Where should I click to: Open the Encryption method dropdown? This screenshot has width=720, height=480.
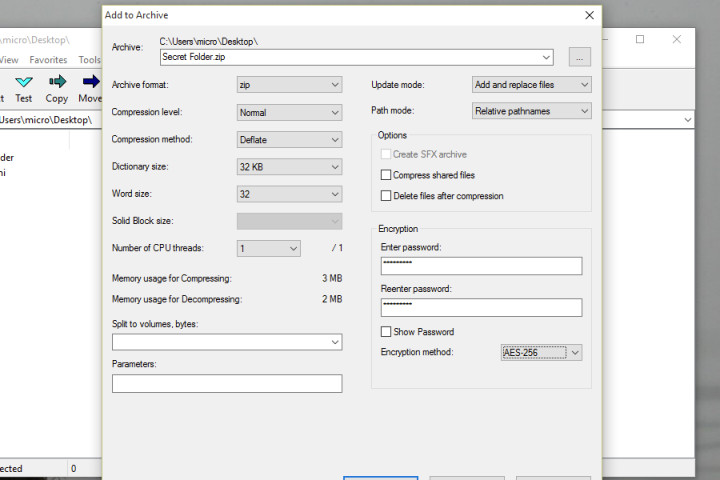click(x=541, y=352)
